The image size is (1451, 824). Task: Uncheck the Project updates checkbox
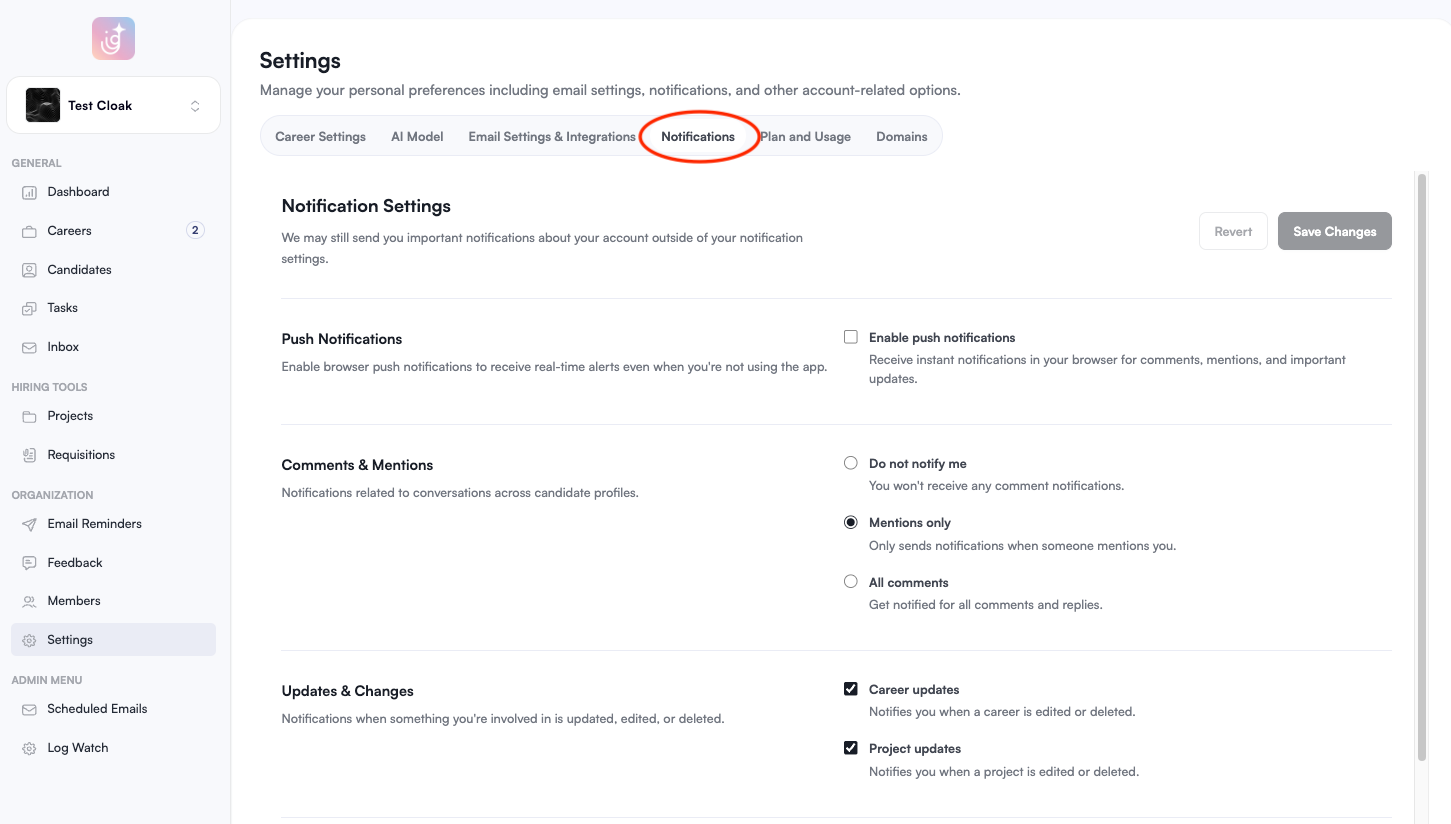(851, 748)
